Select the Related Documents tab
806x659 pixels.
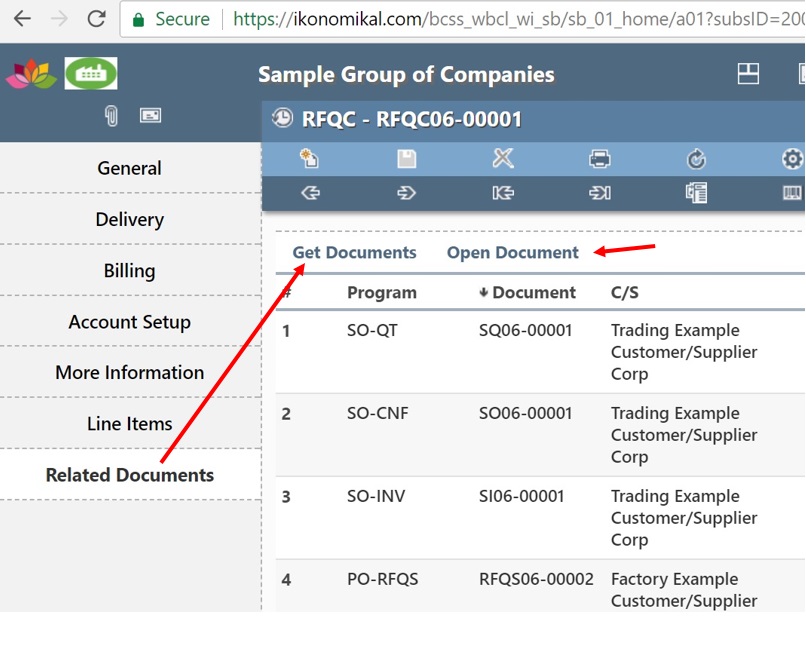point(130,474)
